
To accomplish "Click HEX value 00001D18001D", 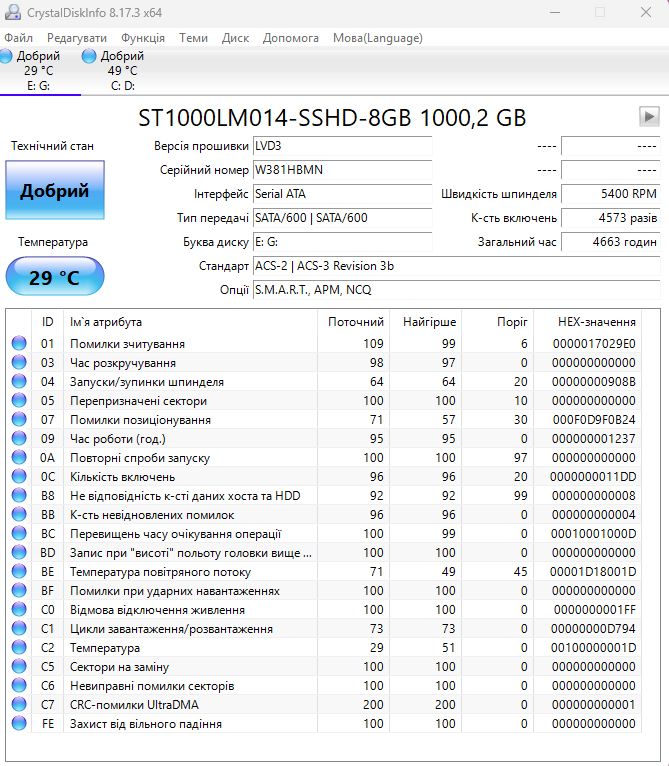I will point(593,572).
